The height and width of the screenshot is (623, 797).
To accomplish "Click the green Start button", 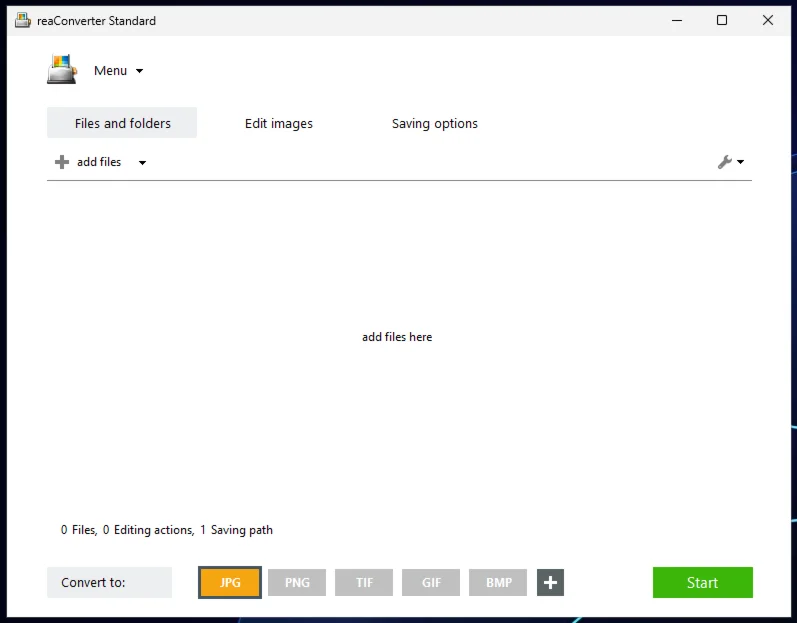I will click(x=702, y=582).
